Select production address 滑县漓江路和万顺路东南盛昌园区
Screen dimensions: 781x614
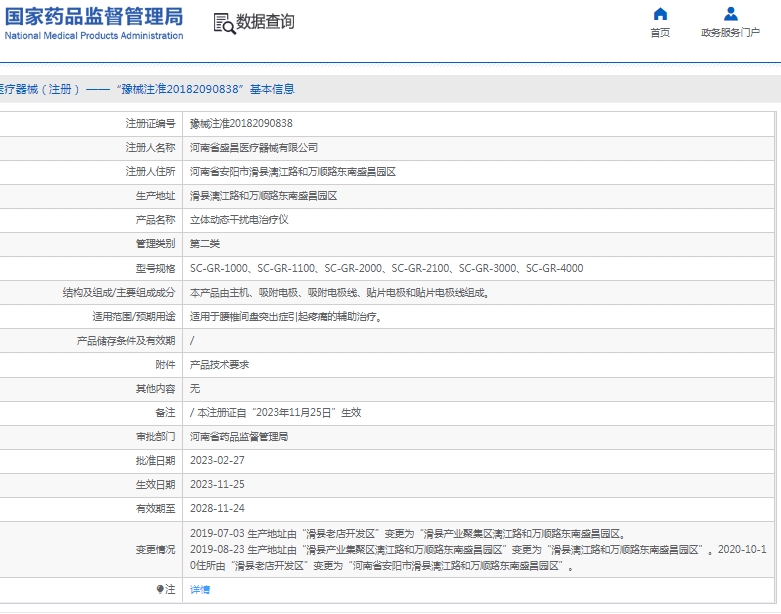(263, 196)
